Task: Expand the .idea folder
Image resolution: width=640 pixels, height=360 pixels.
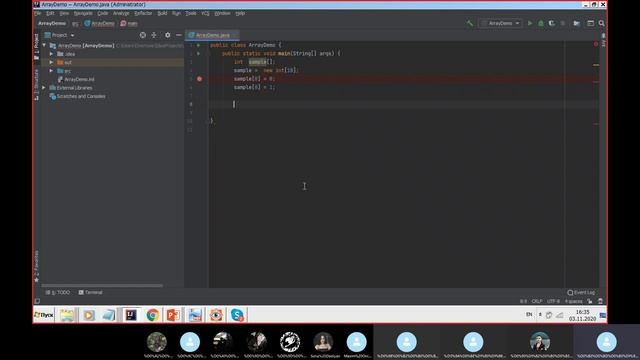Action: 51,54
